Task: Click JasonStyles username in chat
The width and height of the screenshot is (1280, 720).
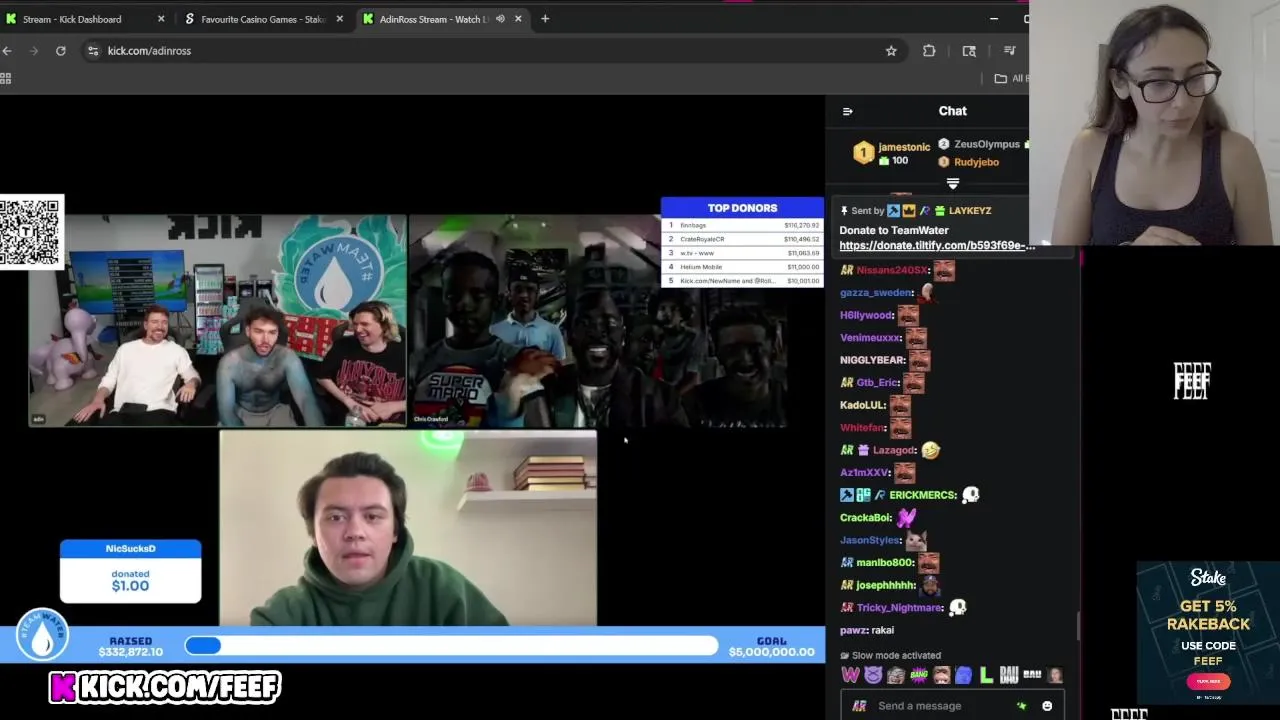Action: click(x=870, y=540)
